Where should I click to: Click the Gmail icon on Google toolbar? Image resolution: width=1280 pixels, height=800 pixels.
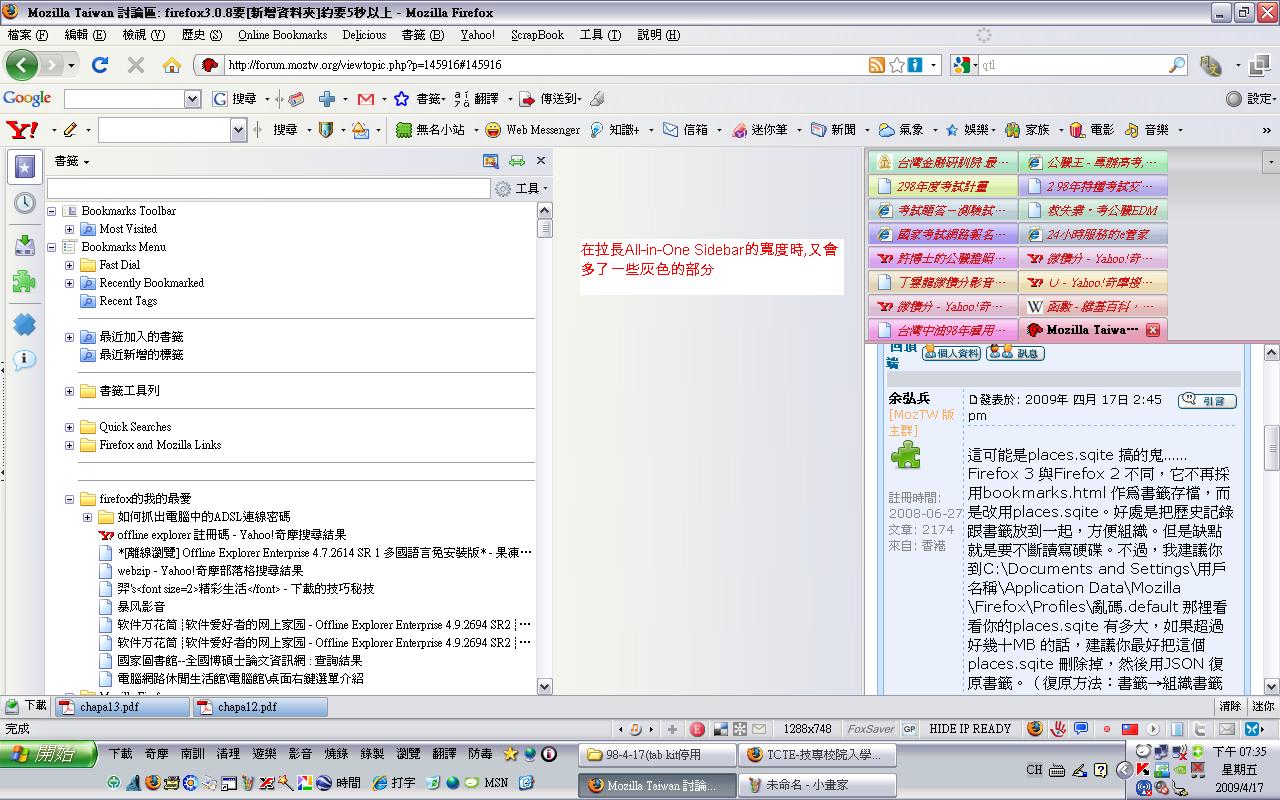click(x=365, y=99)
